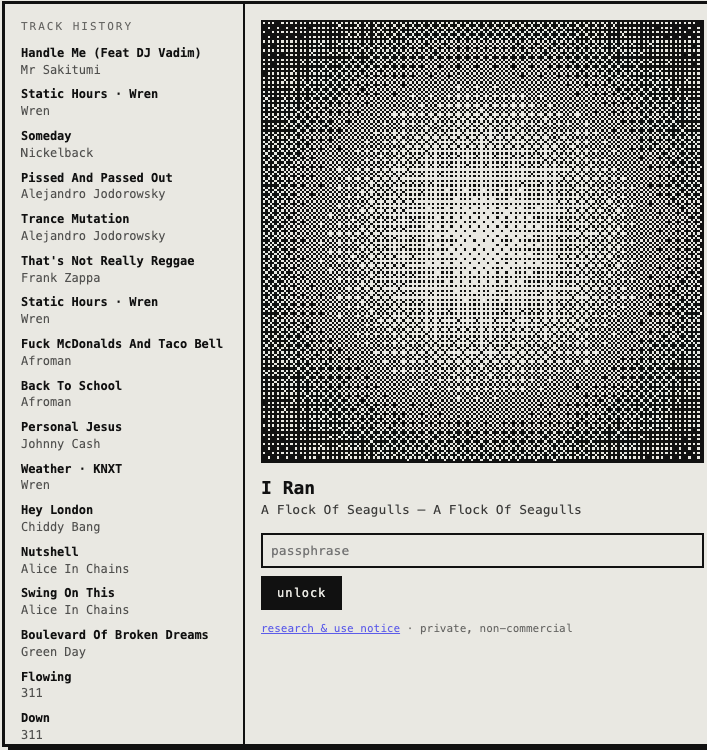
Task: Click the artist name 'Green Day'
Action: coord(53,652)
